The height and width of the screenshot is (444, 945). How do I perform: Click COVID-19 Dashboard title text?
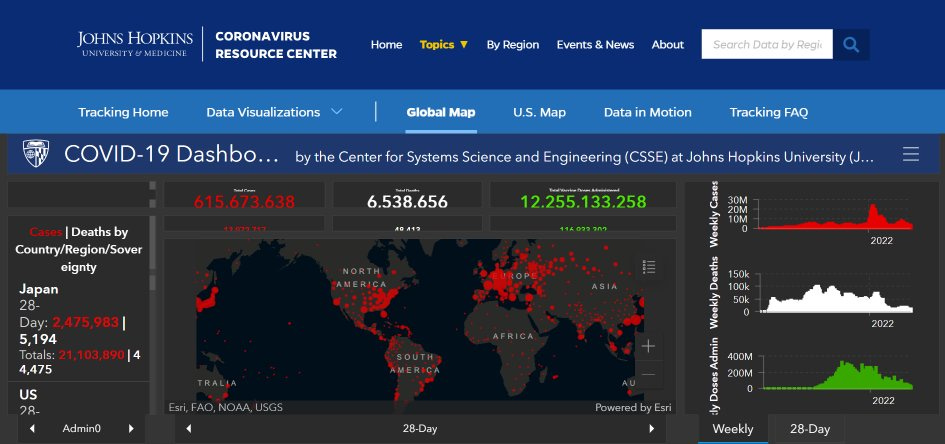tap(171, 154)
